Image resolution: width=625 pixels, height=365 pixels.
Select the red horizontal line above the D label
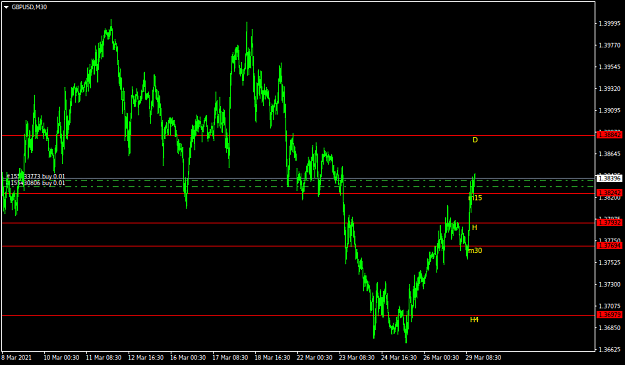click(298, 135)
